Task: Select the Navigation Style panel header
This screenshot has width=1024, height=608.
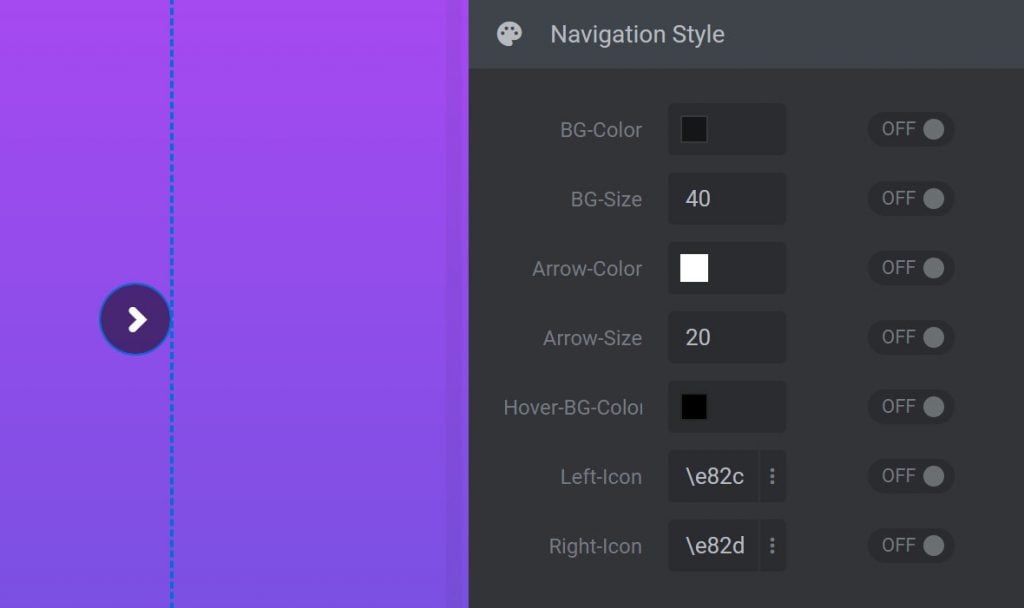Action: [x=637, y=34]
